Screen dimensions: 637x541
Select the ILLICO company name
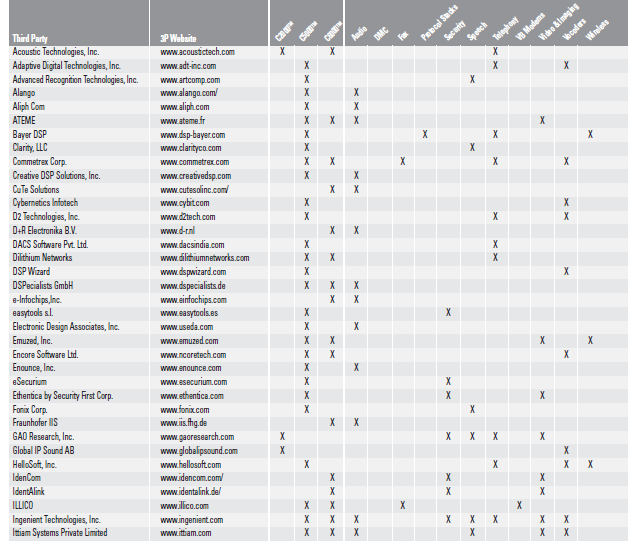tap(23, 506)
